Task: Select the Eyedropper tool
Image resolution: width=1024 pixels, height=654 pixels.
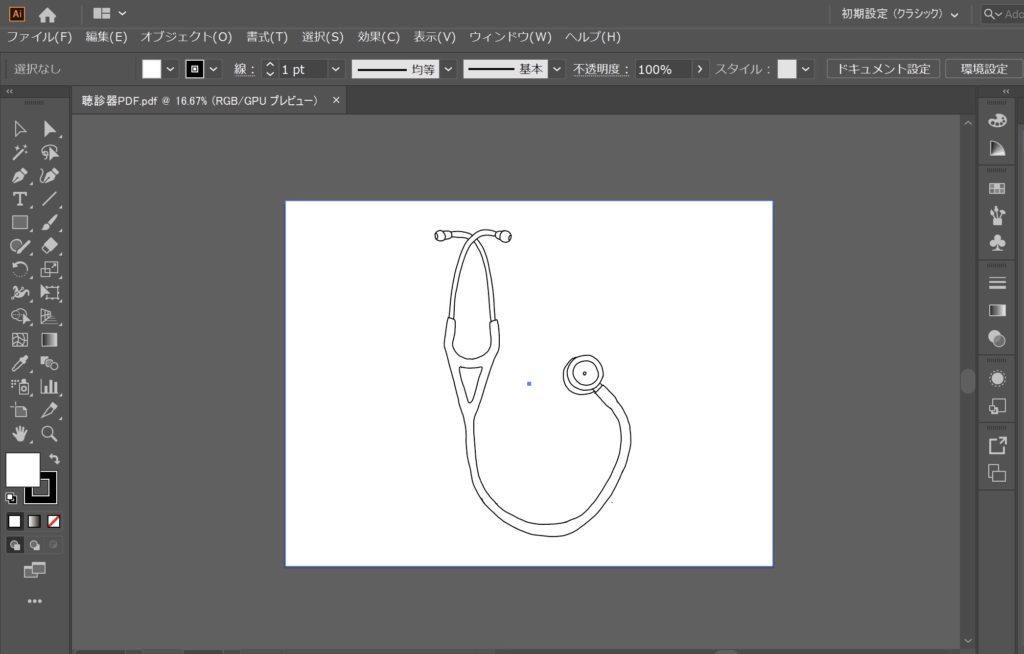Action: (x=20, y=363)
